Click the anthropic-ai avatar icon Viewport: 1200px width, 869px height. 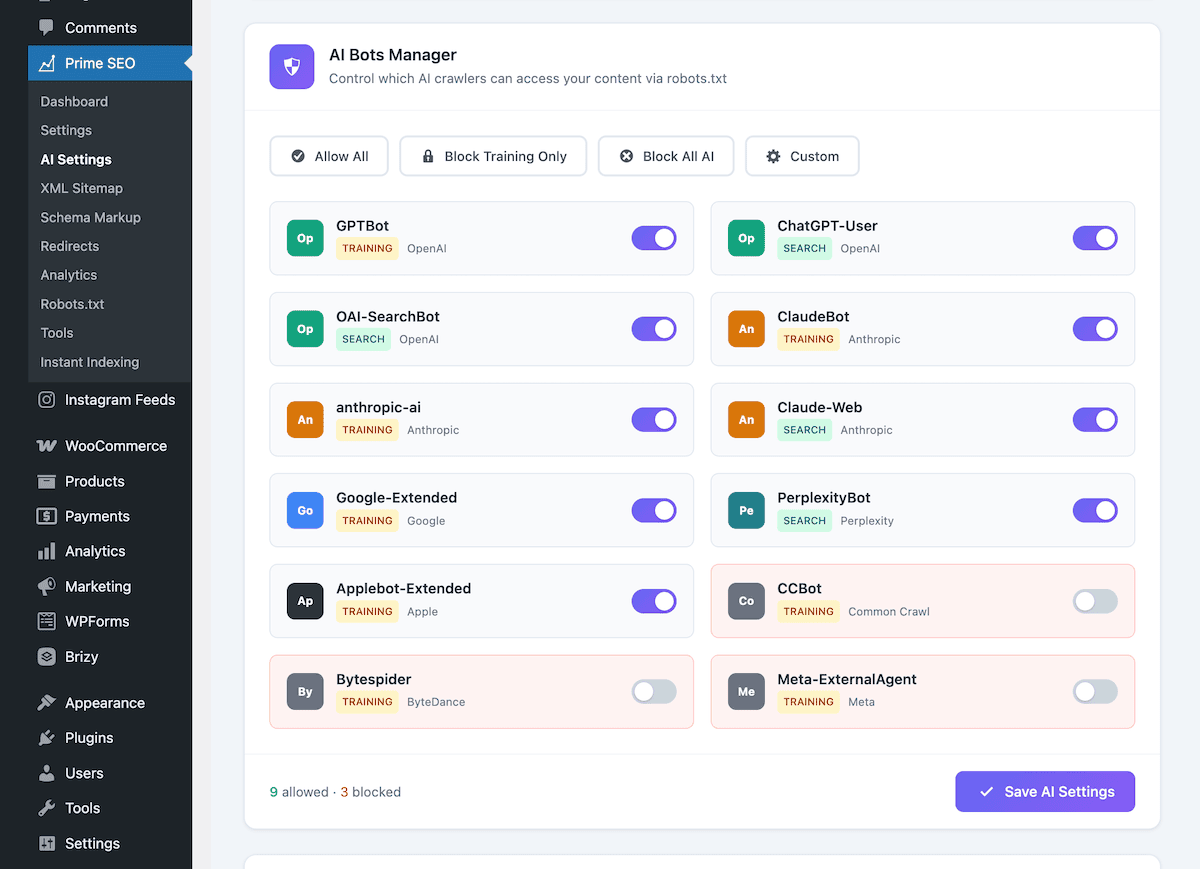click(305, 419)
